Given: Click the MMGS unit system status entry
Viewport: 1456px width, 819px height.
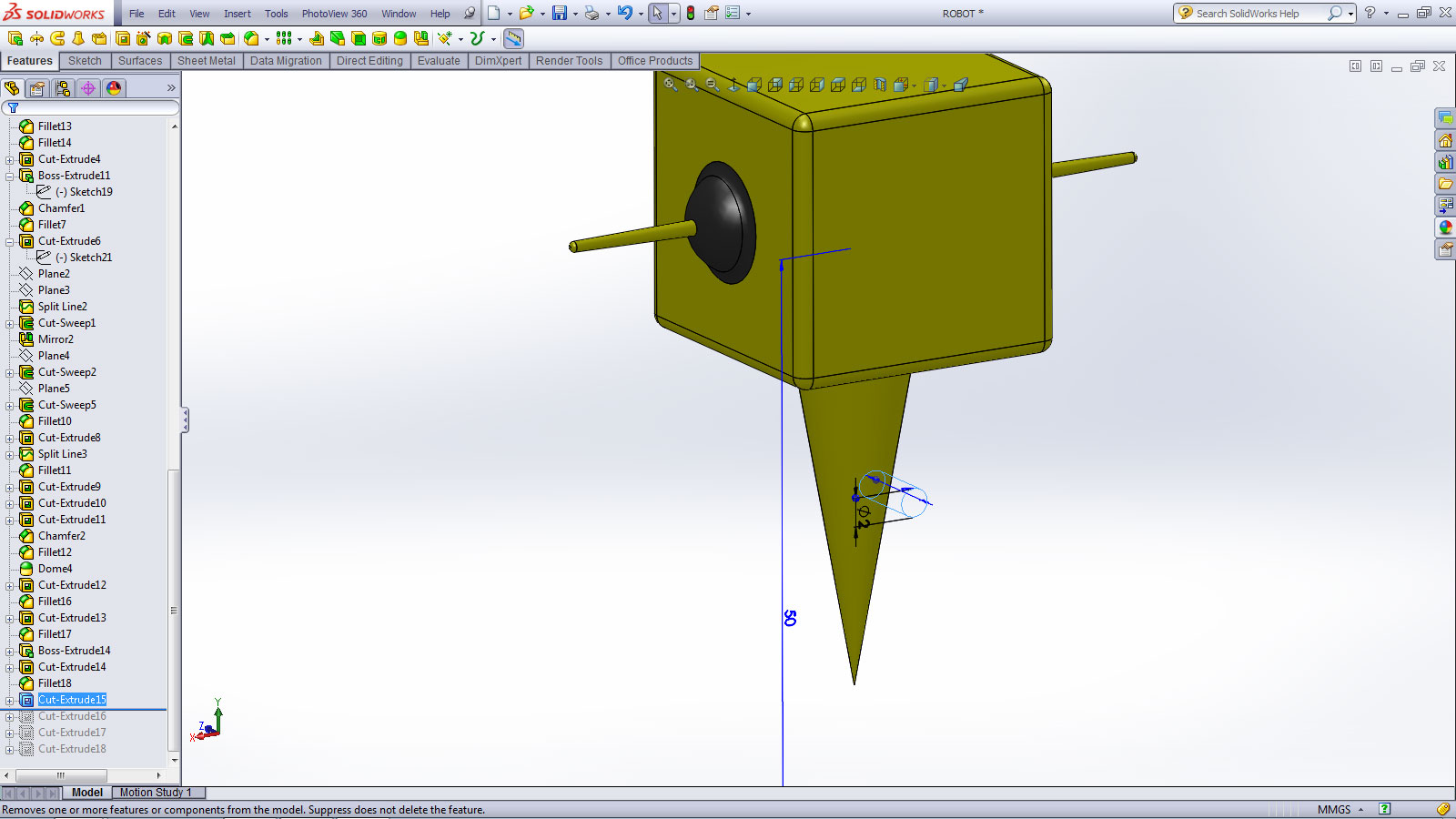Looking at the screenshot, I should click(x=1334, y=809).
